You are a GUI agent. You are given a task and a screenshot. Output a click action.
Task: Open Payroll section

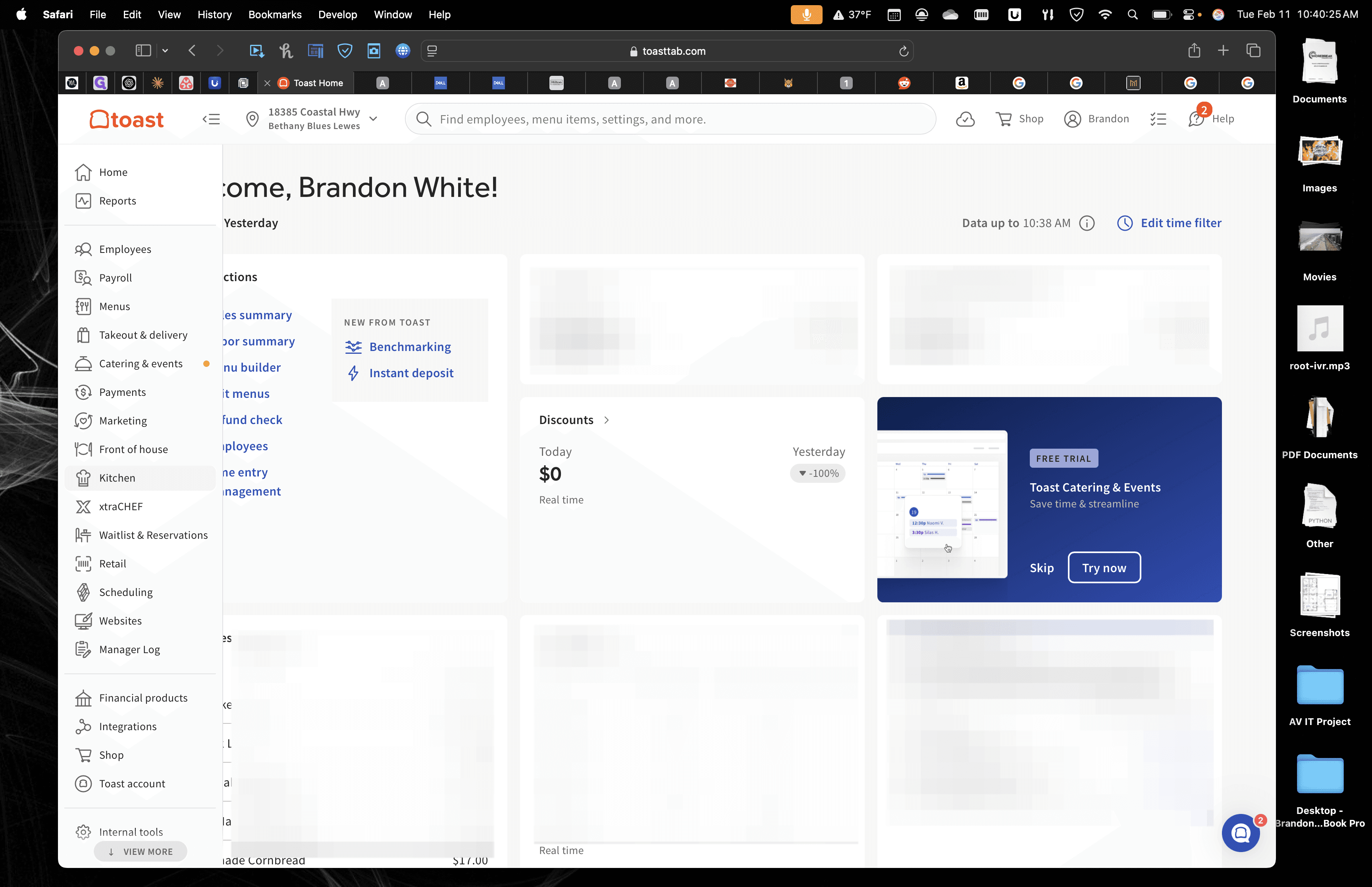click(140, 278)
